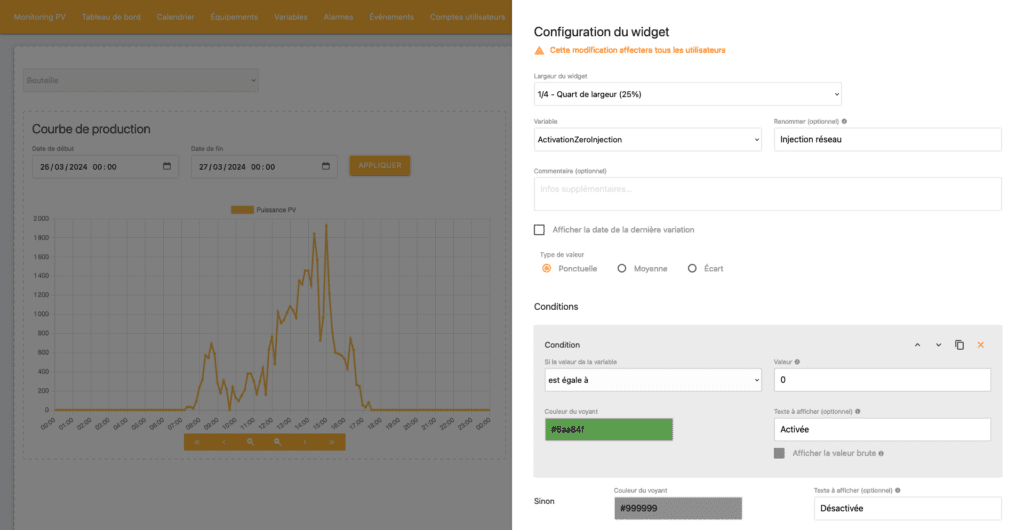Viewport: 1024px width, 530px height.
Task: Jump to first period with double-left arrows
Action: [x=197, y=441]
